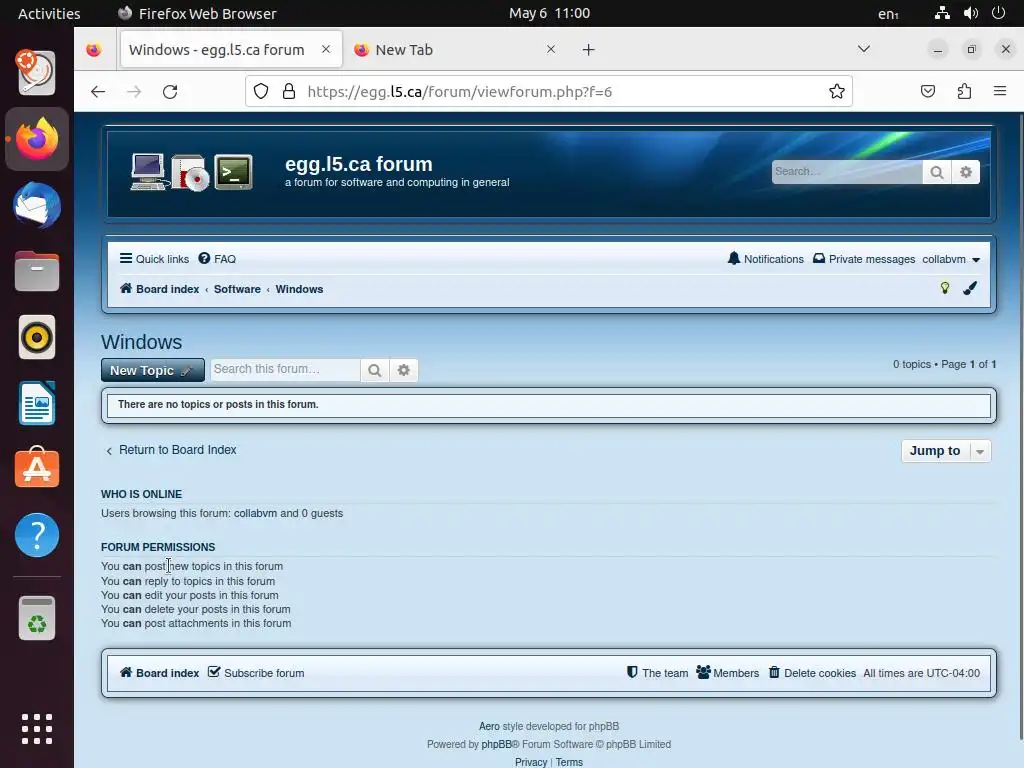Open system status menu power icon
The image size is (1024, 768).
(x=998, y=13)
